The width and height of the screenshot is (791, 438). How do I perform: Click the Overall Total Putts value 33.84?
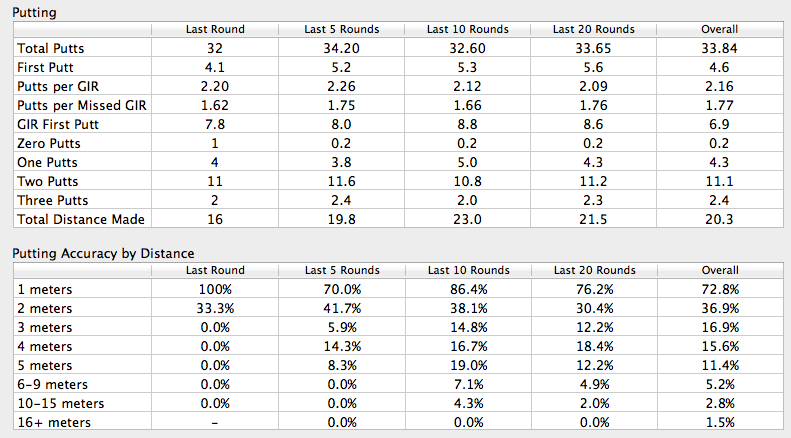(x=719, y=48)
